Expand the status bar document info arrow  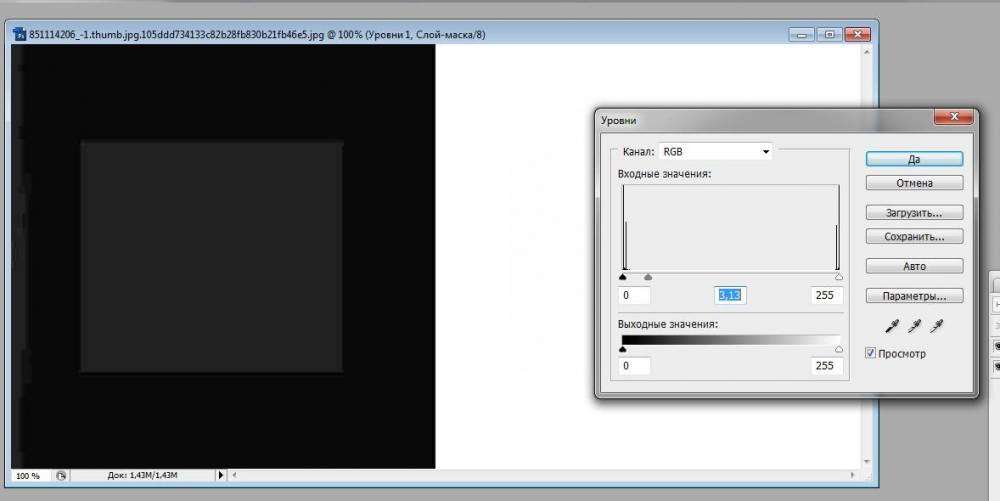tap(221, 476)
